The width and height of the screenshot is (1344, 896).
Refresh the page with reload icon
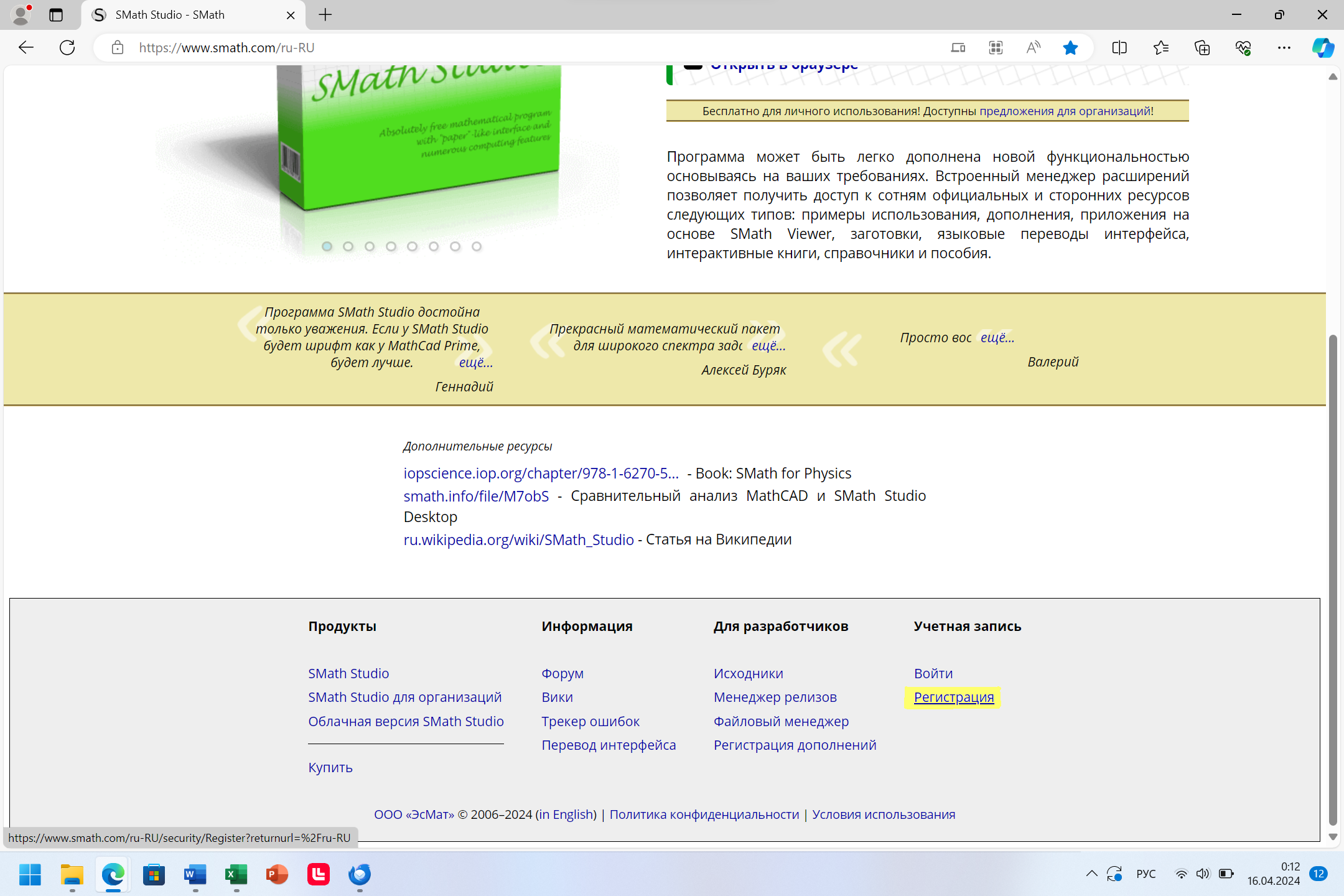coord(67,47)
